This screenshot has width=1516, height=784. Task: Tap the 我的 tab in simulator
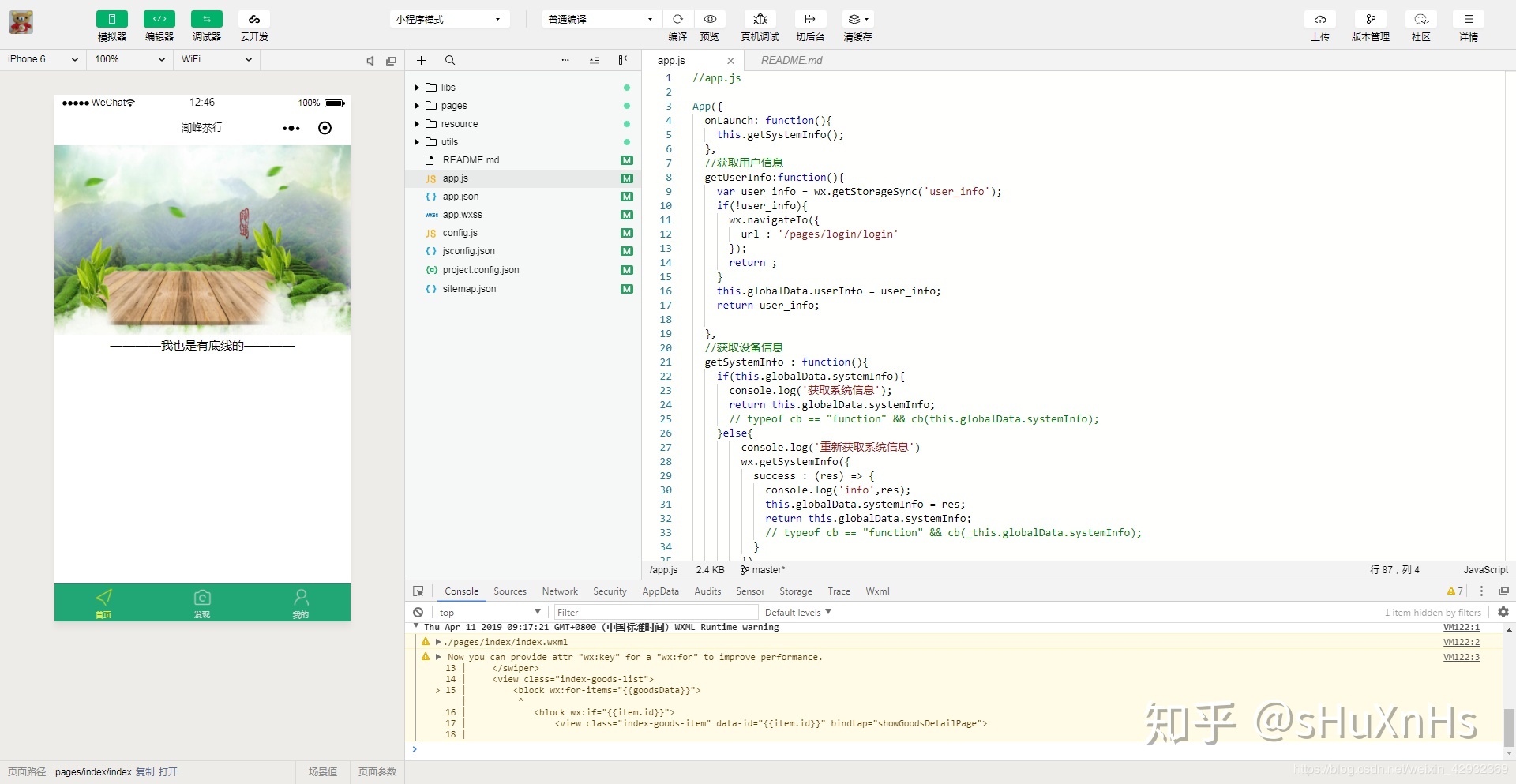coord(301,603)
